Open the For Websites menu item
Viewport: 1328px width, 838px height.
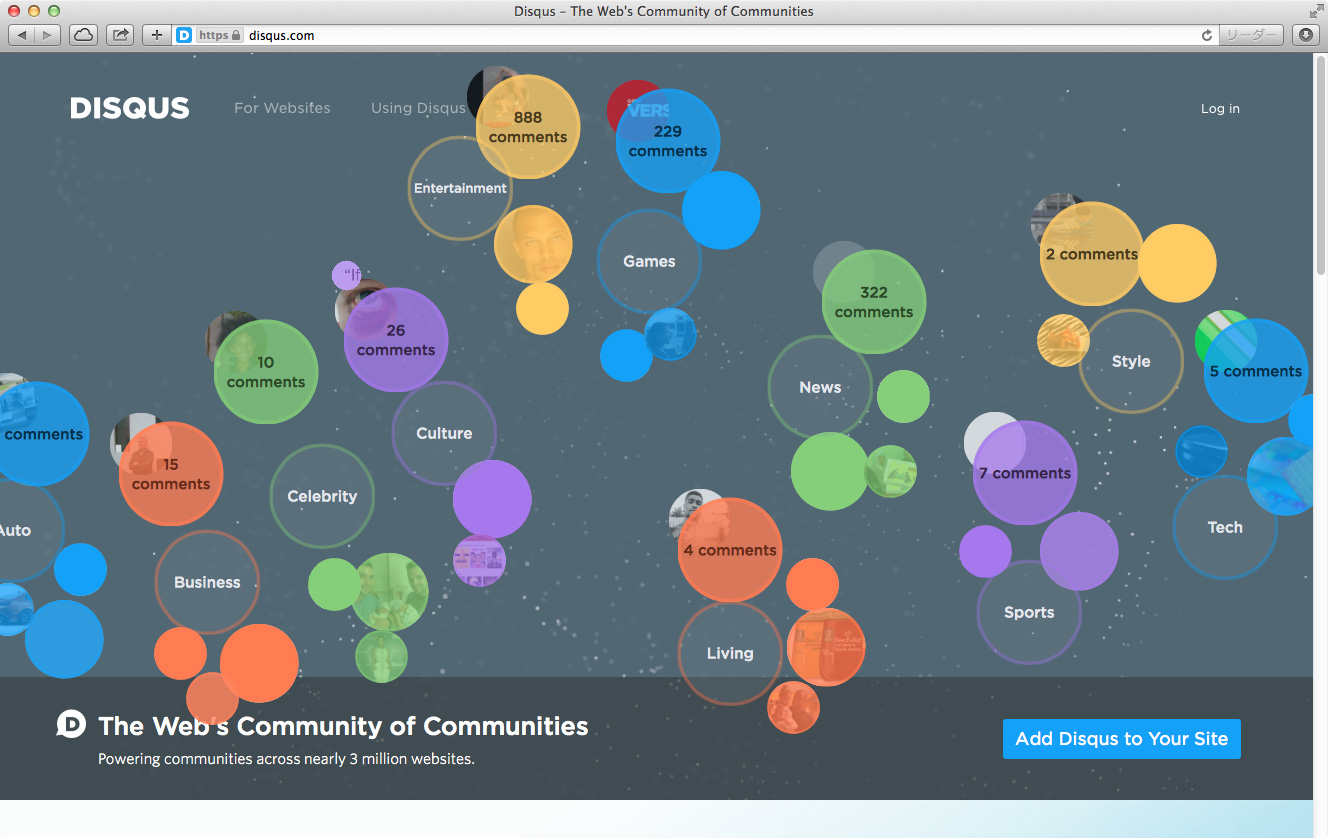point(282,108)
